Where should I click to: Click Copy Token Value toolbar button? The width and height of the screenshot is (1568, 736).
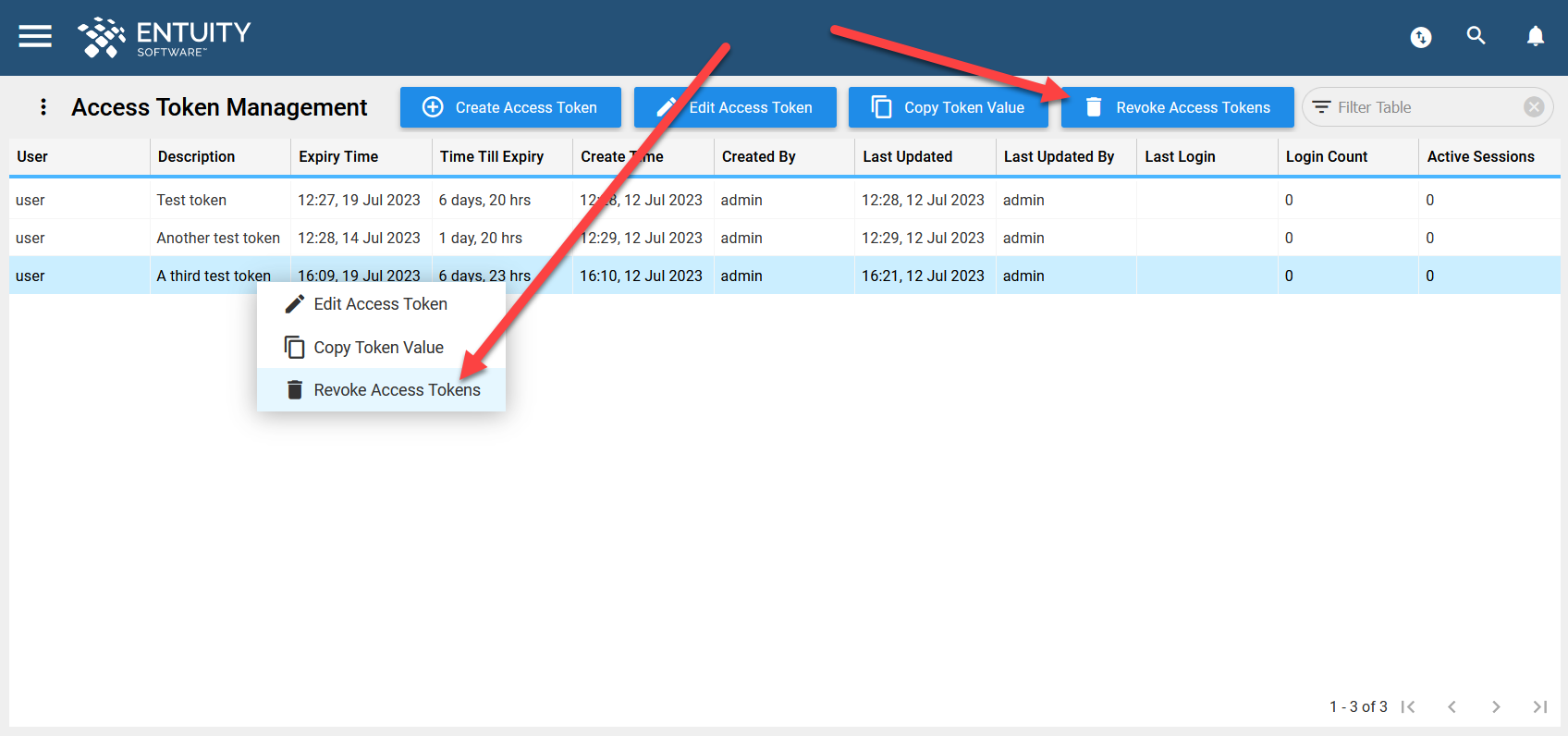(949, 107)
